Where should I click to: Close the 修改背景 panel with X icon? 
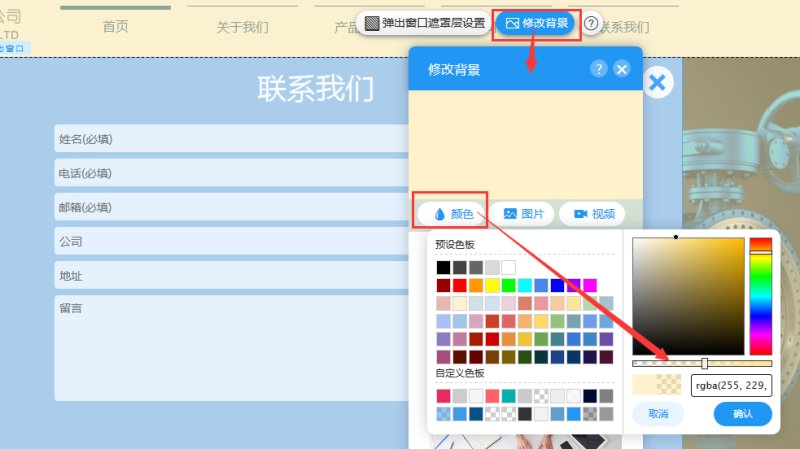[622, 69]
